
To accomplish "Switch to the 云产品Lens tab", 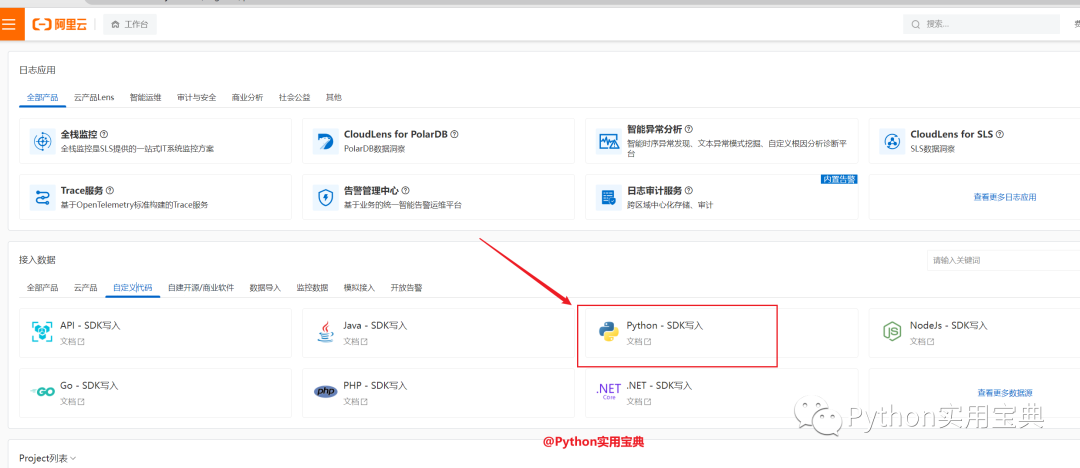I will [94, 97].
